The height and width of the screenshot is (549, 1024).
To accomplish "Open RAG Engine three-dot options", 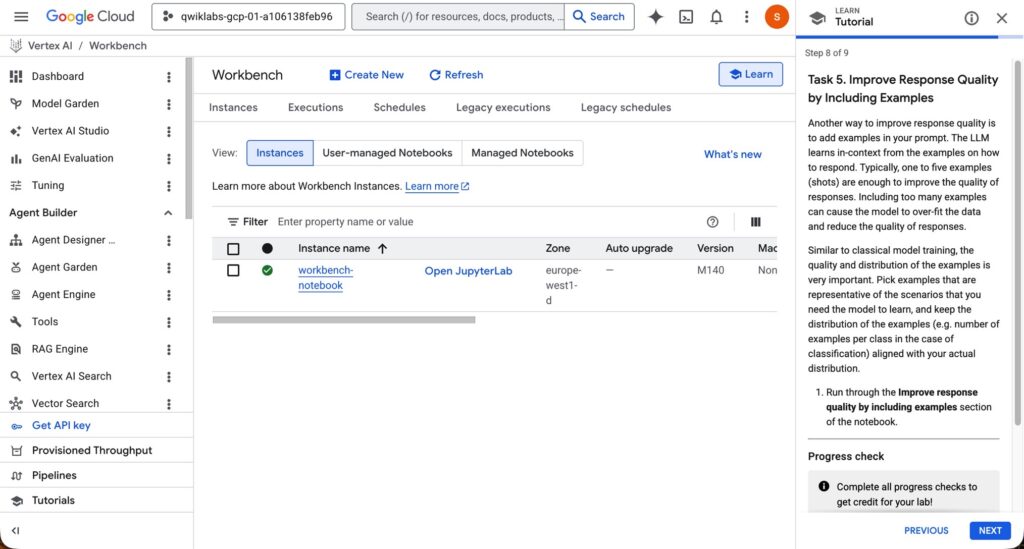I will point(168,350).
